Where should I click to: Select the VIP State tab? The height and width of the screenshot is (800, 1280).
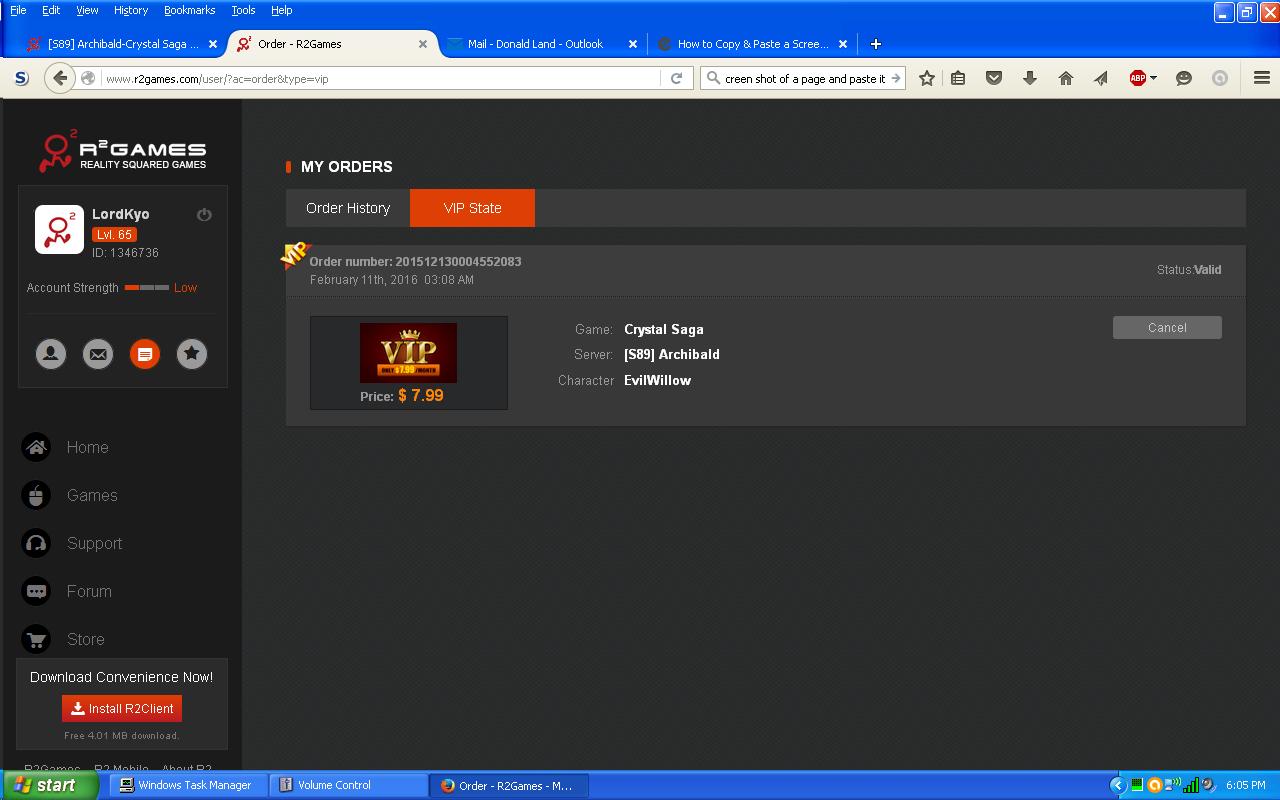click(472, 208)
